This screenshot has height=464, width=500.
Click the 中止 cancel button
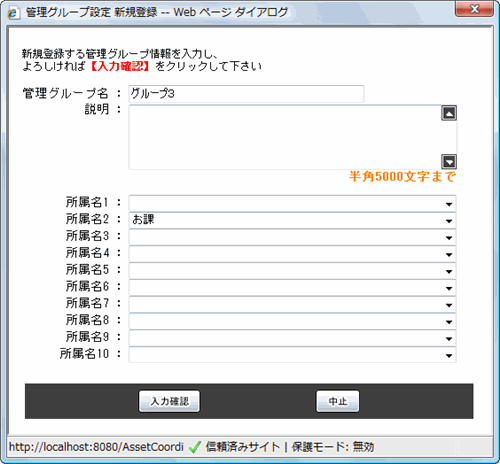coord(338,401)
